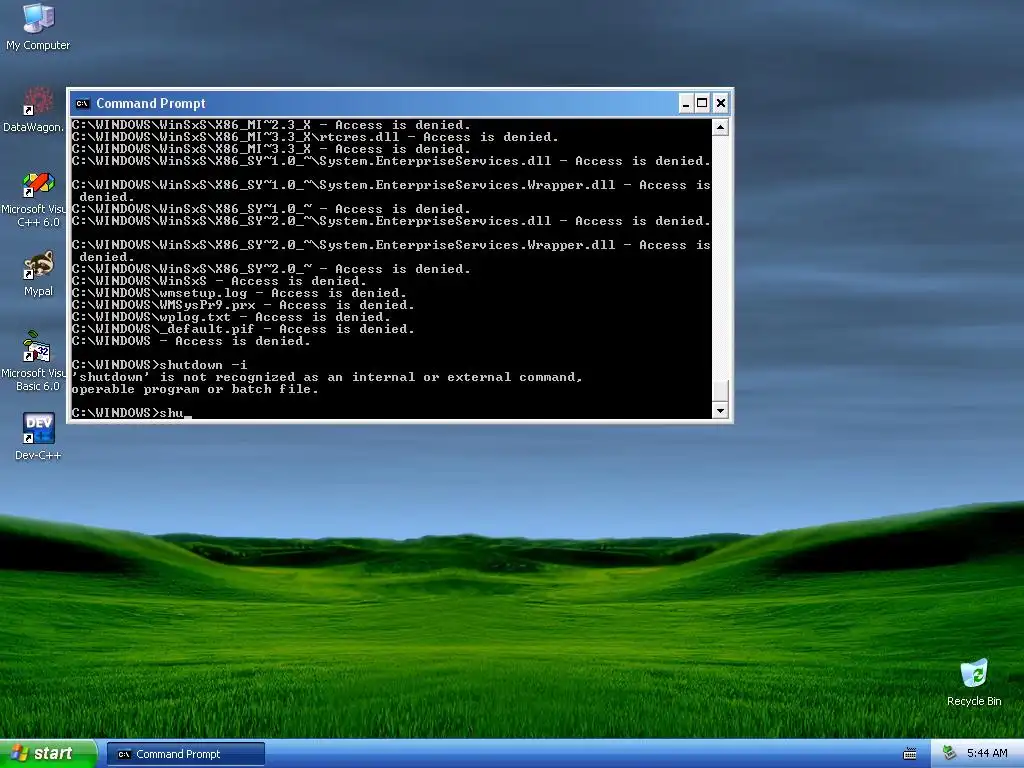
Task: Click the Command Prompt taskbar button
Action: coord(185,754)
